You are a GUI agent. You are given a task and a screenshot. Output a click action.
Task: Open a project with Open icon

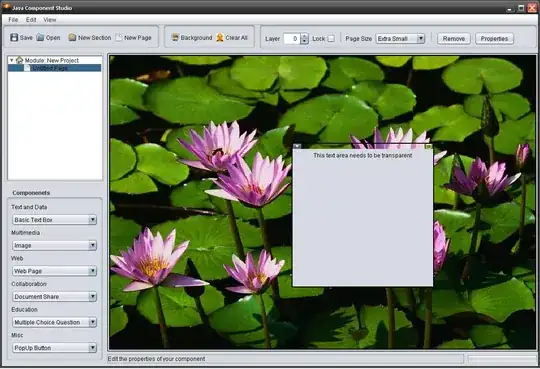pyautogui.click(x=40, y=37)
